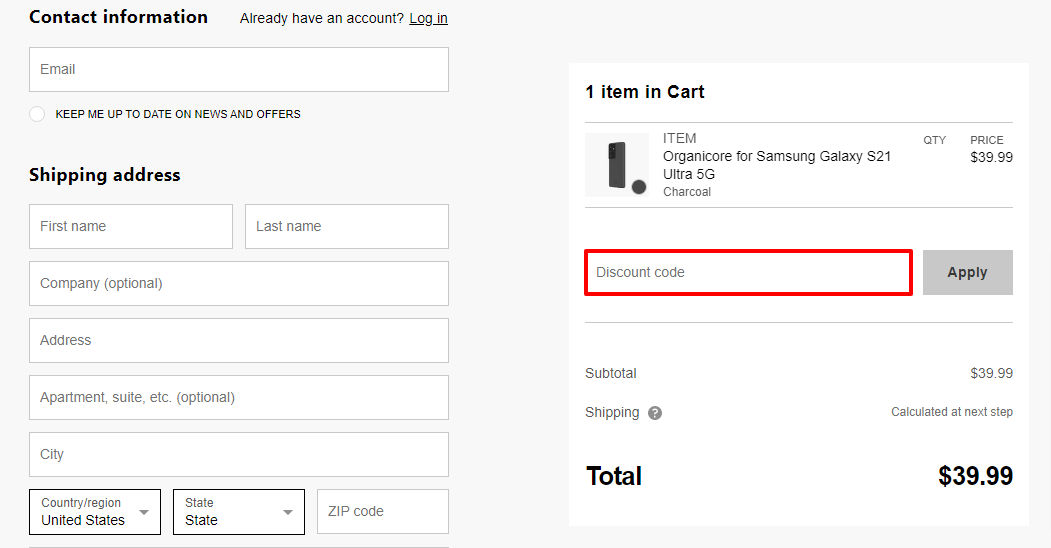1051x548 pixels.
Task: Click the Apply discount button
Action: coord(967,273)
